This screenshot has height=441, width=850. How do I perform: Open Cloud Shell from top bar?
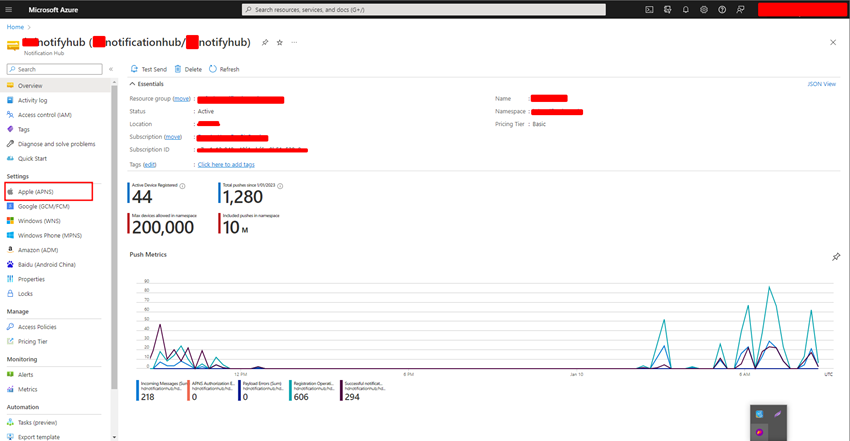point(649,10)
